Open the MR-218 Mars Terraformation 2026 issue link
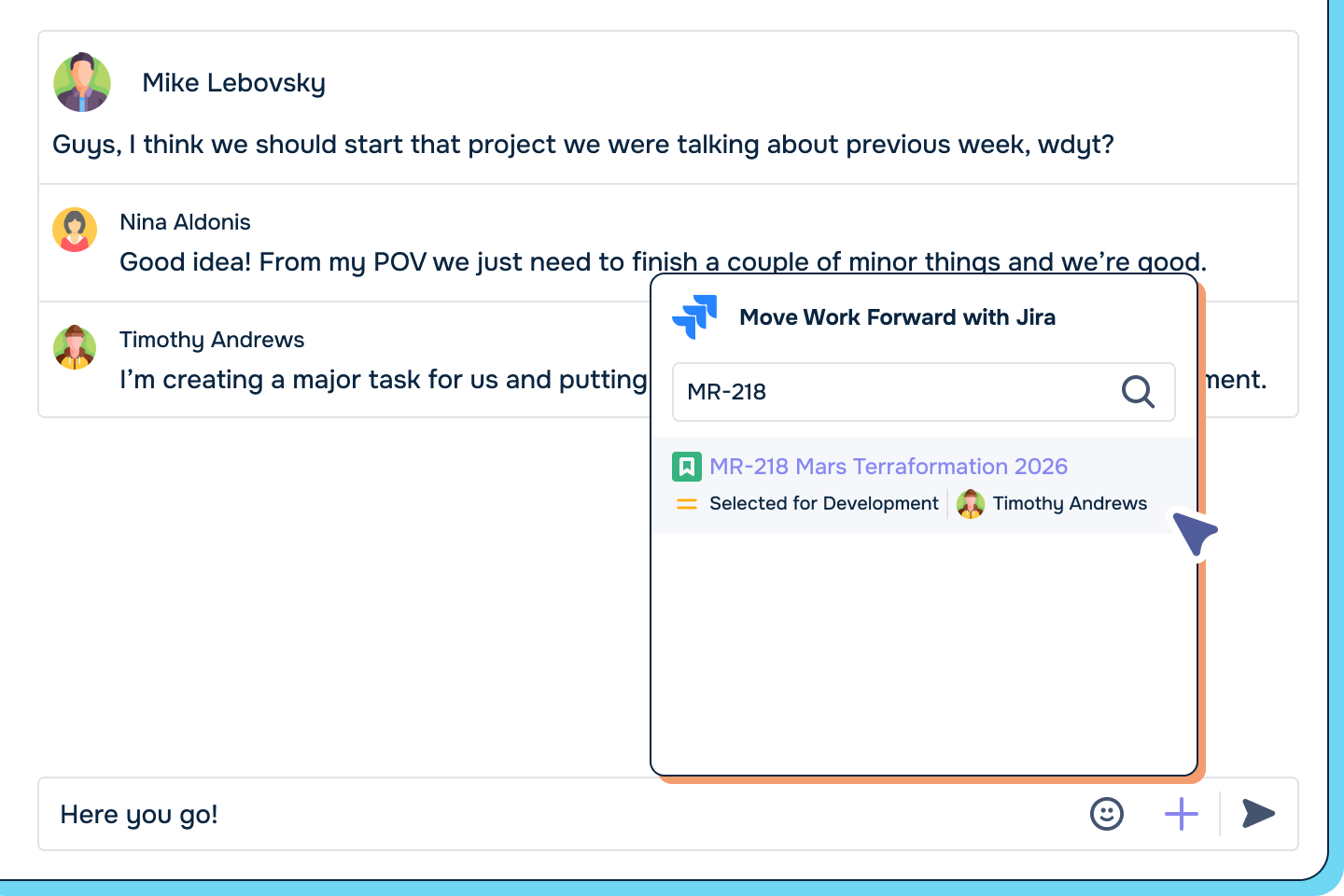Screen dimensions: 1344x896 tap(889, 466)
